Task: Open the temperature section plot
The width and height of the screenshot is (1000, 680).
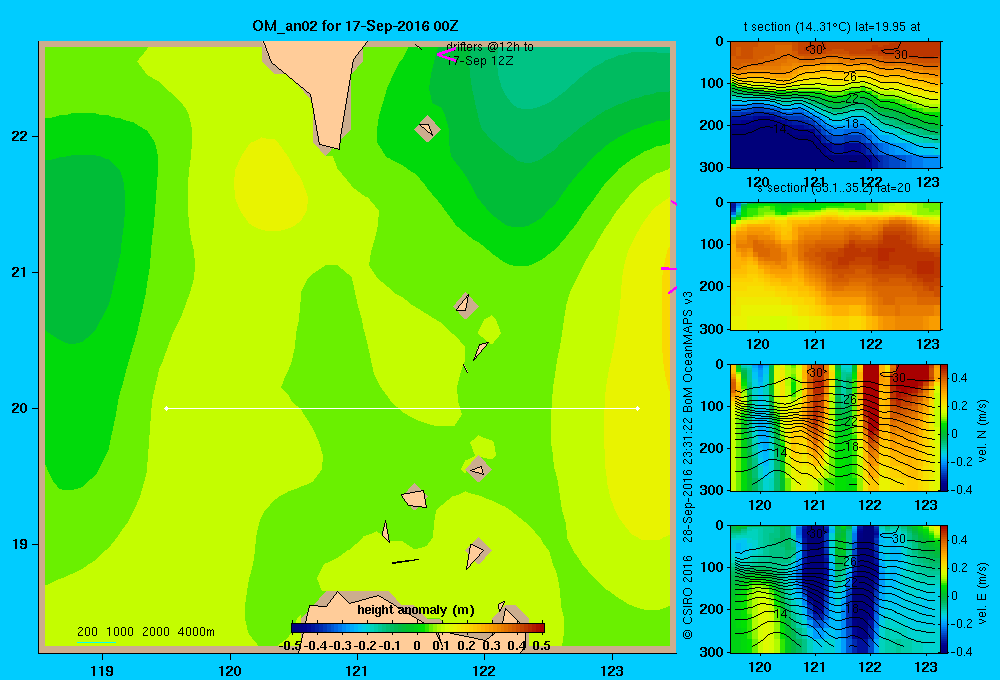Action: coord(835,104)
